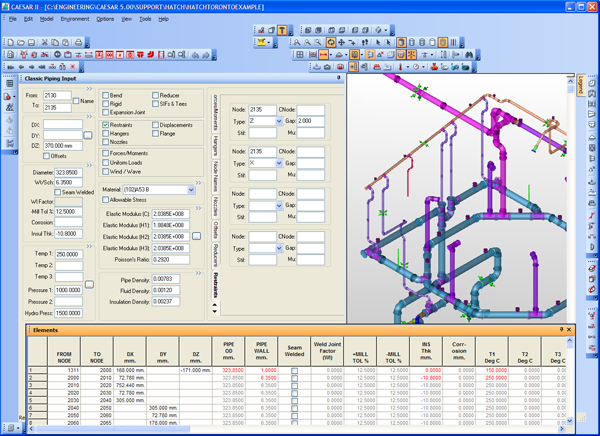Expand the first restraint Type dropdown
The image size is (600, 436).
click(279, 121)
